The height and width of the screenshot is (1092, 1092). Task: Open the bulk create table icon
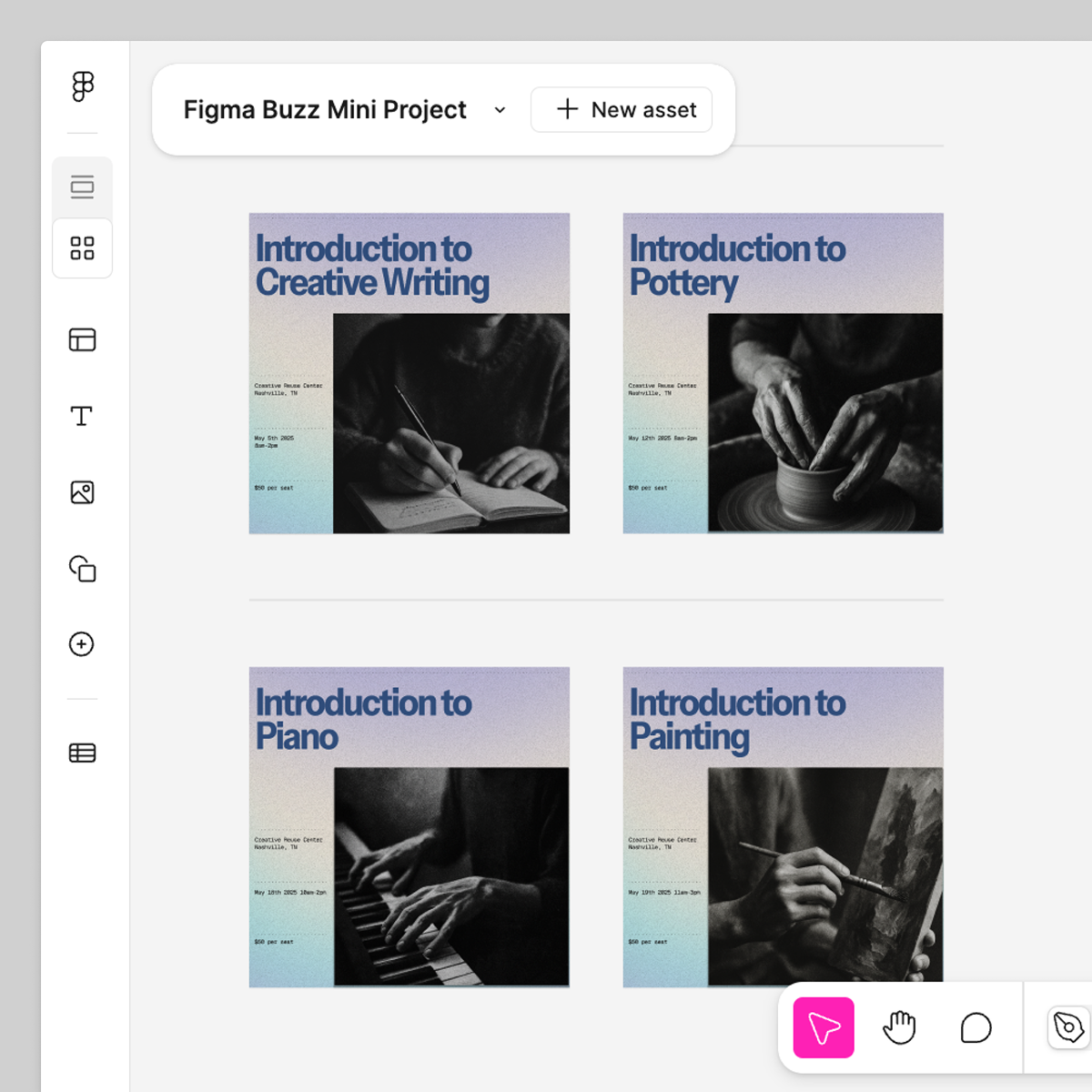click(82, 753)
